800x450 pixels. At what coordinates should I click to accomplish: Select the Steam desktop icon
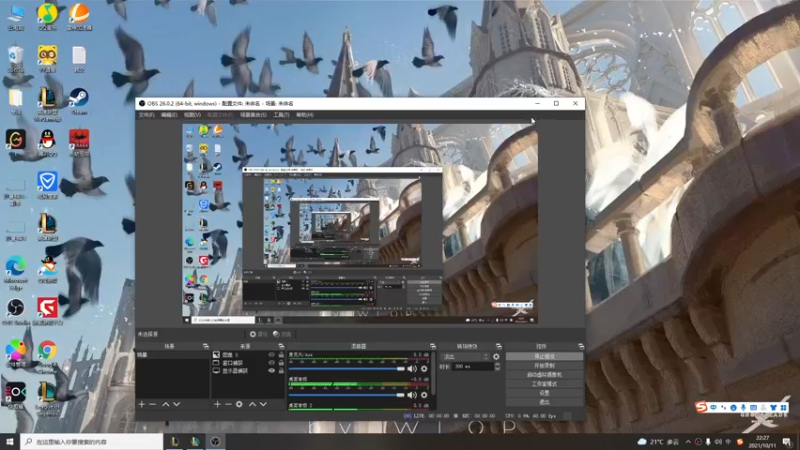click(79, 101)
